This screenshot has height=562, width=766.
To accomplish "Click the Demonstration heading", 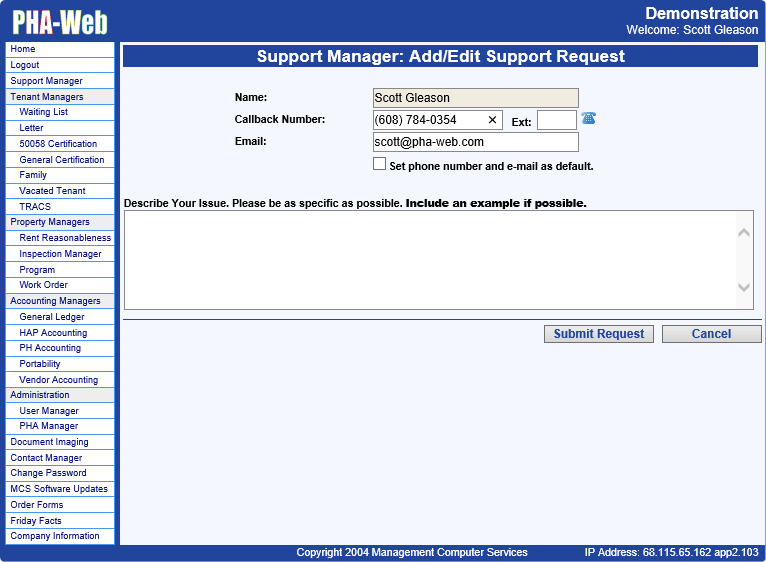I will pyautogui.click(x=702, y=13).
